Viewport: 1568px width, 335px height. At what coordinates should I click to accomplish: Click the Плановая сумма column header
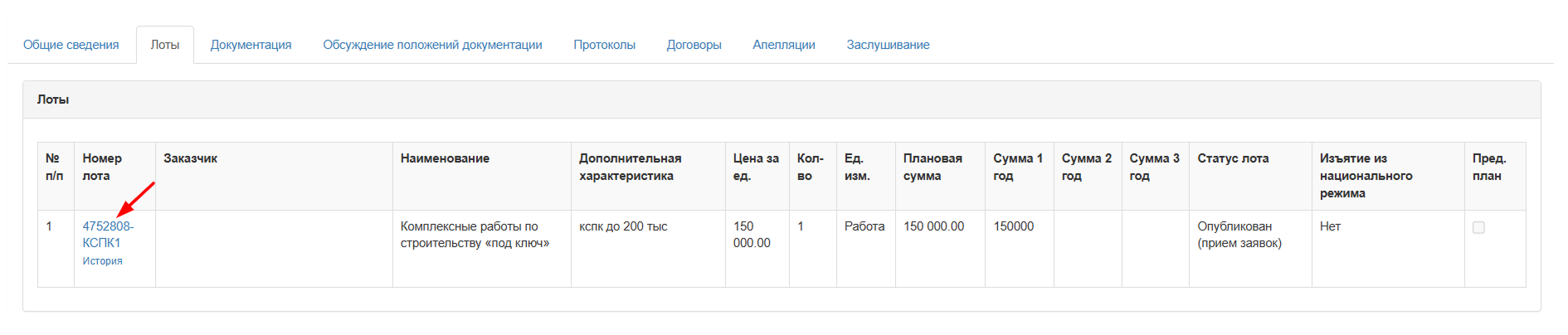pyautogui.click(x=933, y=167)
